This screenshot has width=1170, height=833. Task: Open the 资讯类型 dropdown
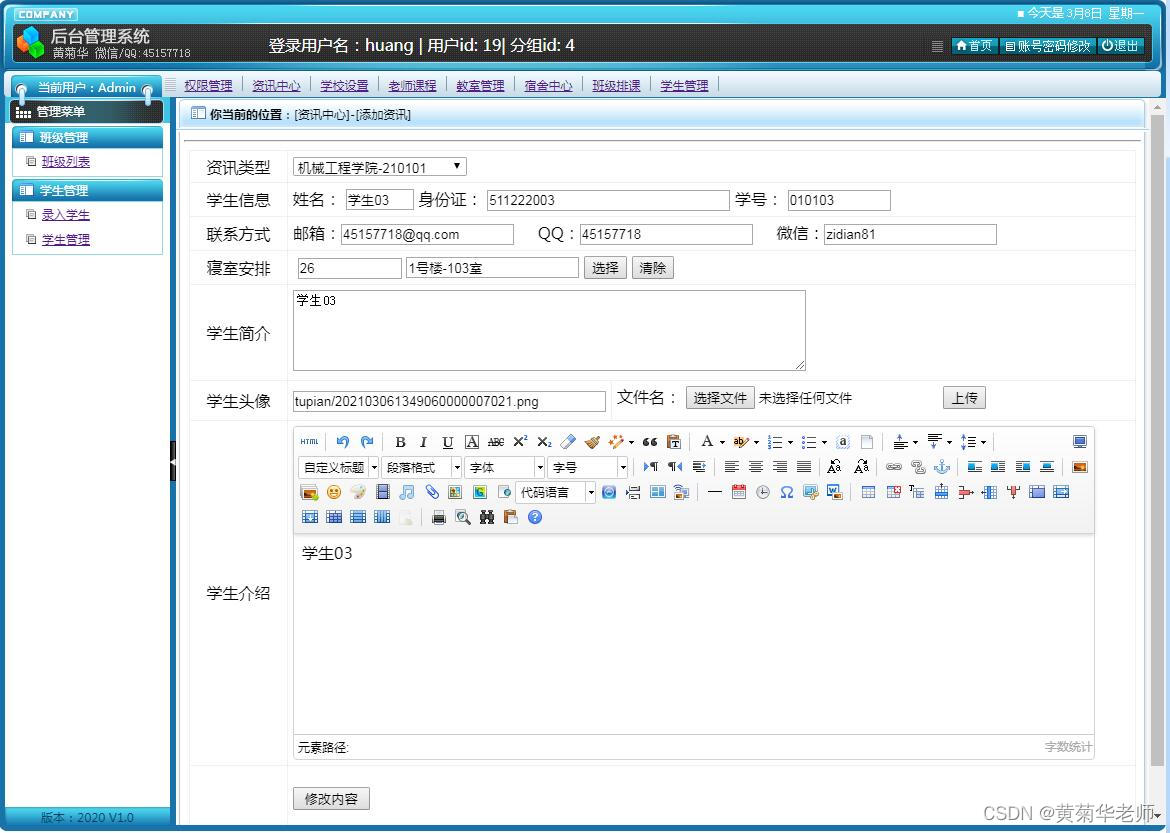(379, 167)
